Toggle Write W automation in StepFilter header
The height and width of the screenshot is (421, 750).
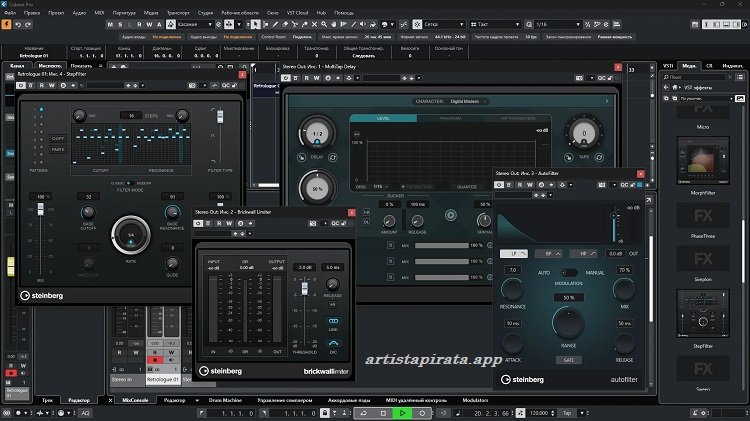[x=52, y=85]
